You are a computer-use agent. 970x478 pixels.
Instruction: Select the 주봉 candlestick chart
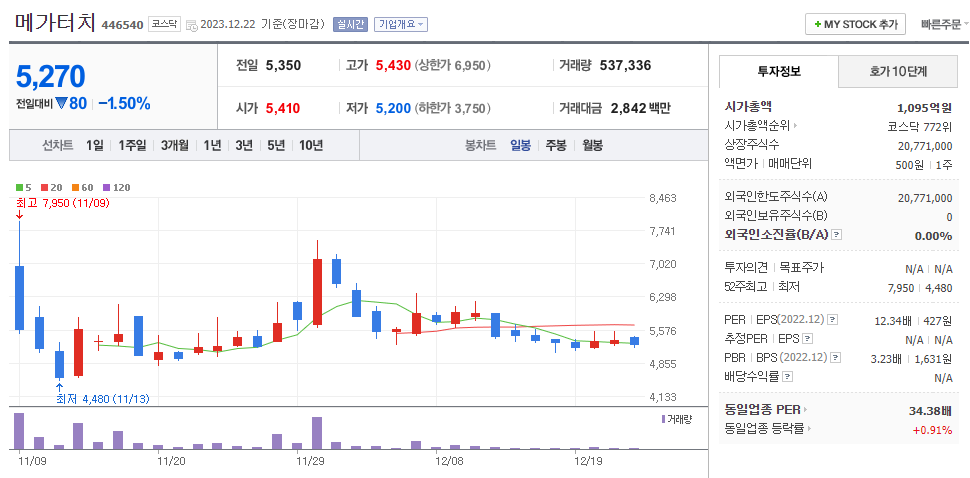point(556,145)
